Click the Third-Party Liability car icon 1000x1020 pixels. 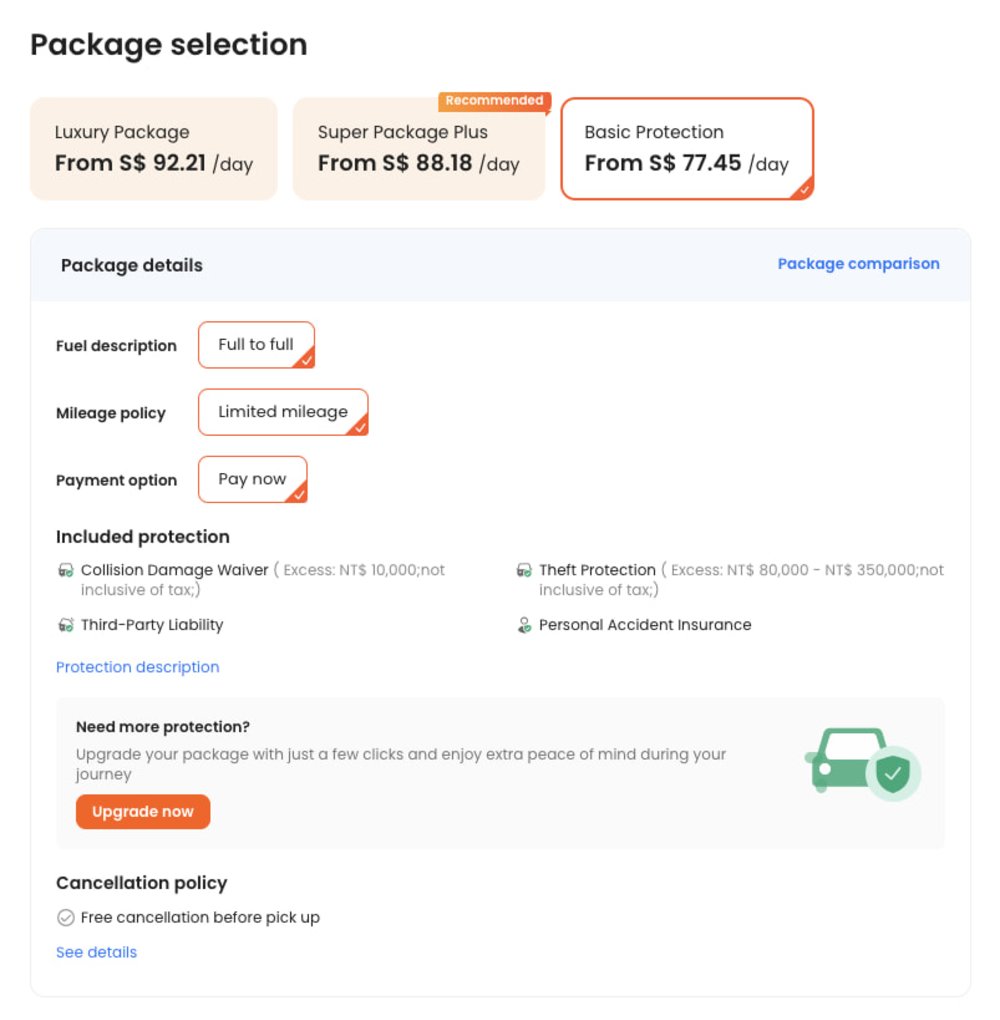pyautogui.click(x=66, y=625)
